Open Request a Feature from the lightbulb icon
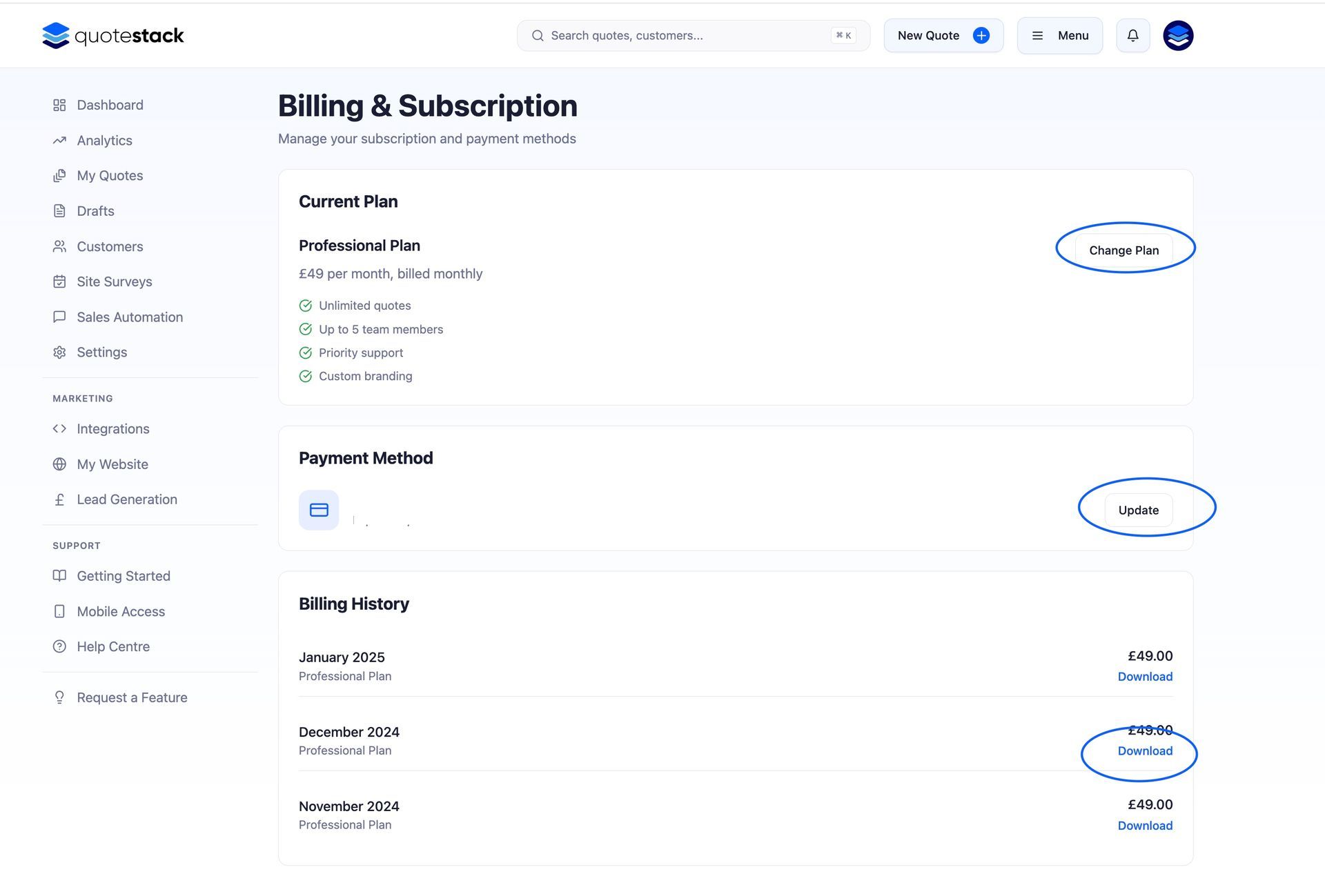Viewport: 1325px width, 896px height. click(59, 697)
